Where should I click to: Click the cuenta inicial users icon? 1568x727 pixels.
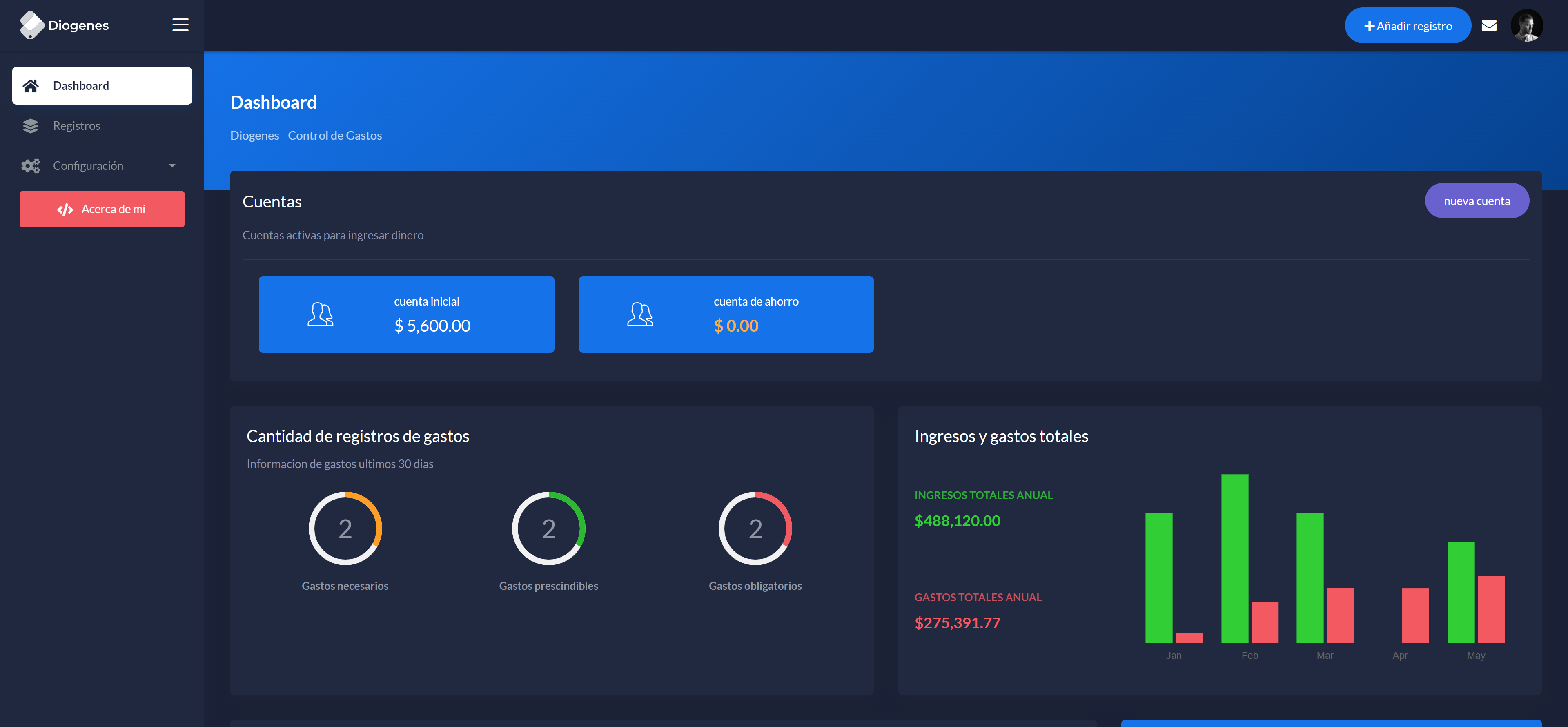[x=320, y=314]
